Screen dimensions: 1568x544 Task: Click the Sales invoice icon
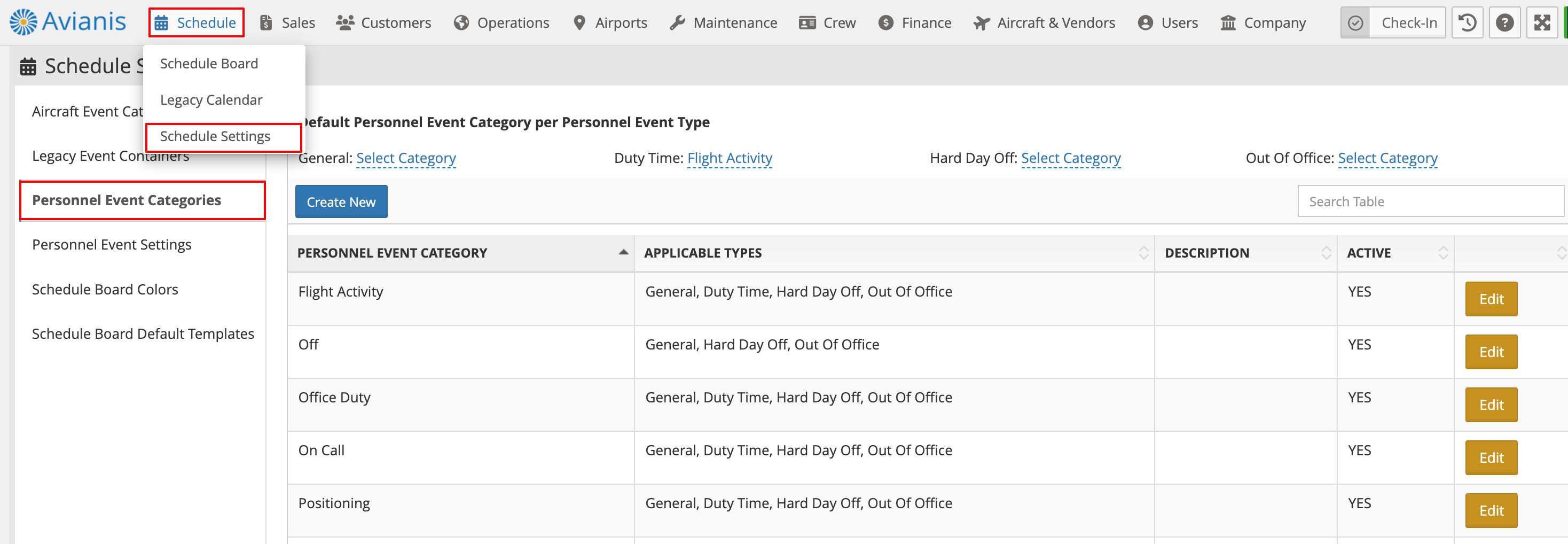pyautogui.click(x=266, y=23)
